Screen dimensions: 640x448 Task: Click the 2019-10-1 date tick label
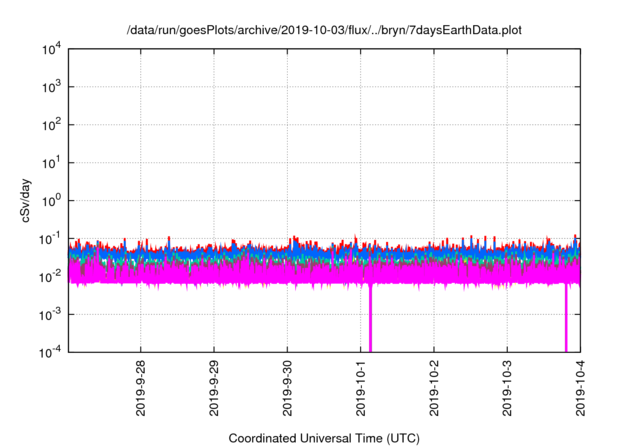[360, 388]
